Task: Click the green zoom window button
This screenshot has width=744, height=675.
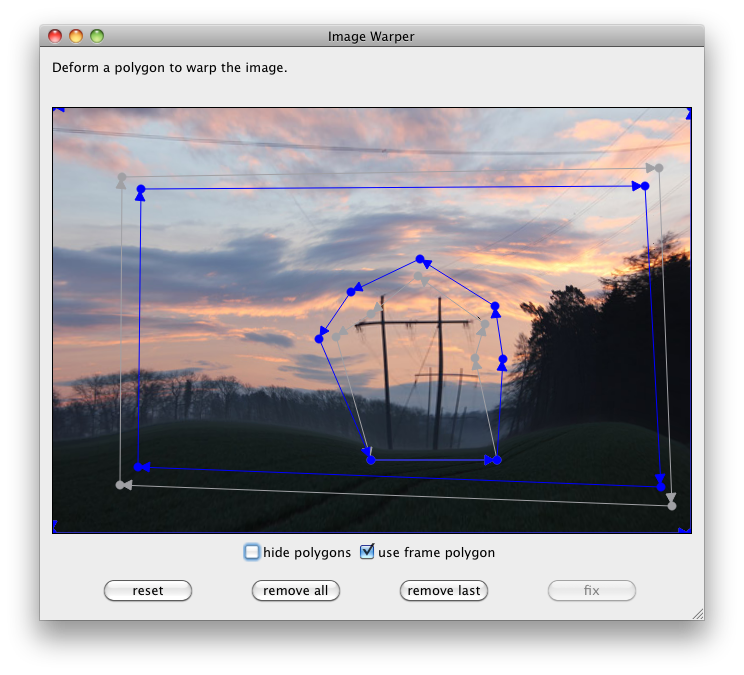Action: [97, 36]
